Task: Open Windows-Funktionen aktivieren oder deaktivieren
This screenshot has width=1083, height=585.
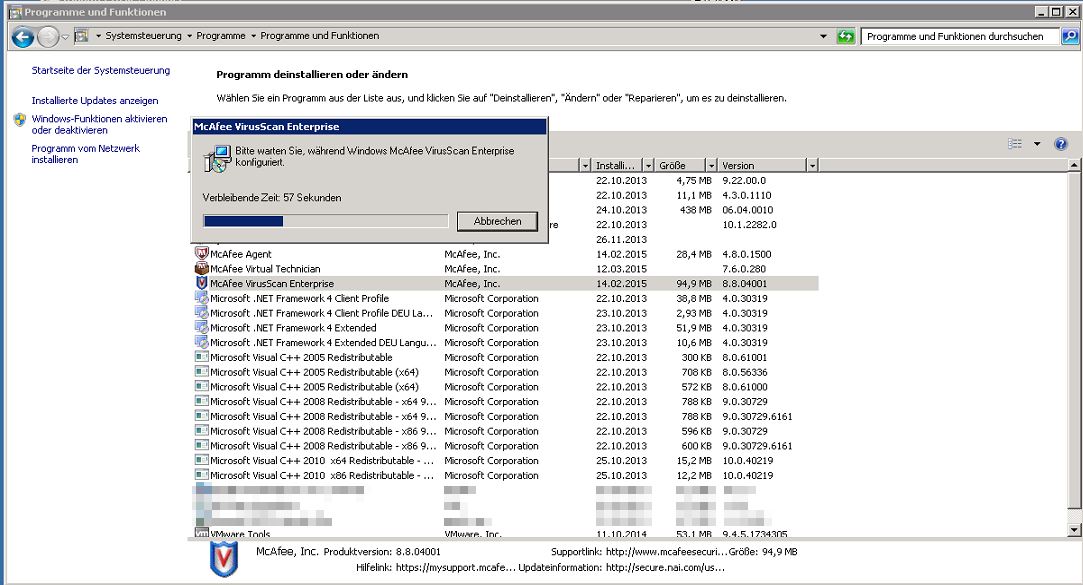Action: pos(99,124)
